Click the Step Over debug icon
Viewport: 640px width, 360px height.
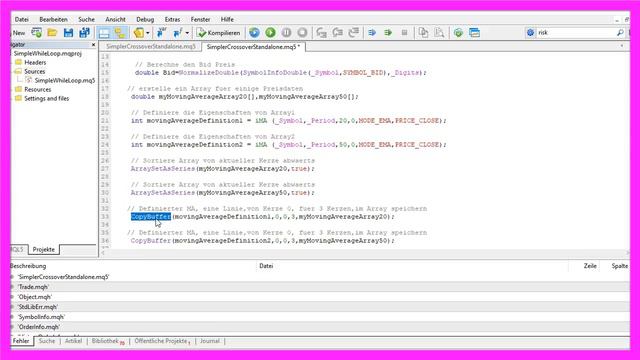338,33
